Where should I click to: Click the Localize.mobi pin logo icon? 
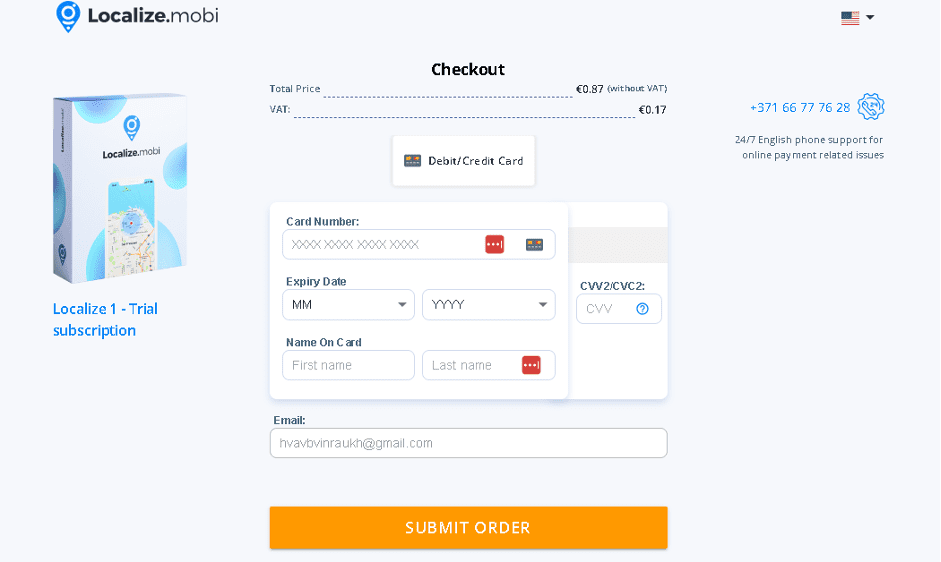pos(68,16)
